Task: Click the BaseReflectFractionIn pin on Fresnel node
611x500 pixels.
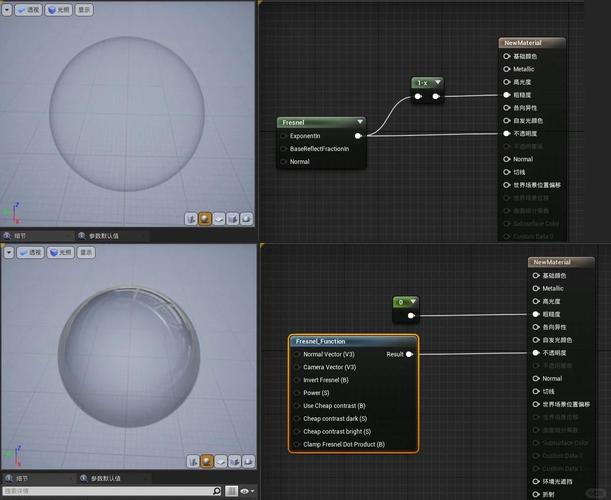Action: coord(284,149)
